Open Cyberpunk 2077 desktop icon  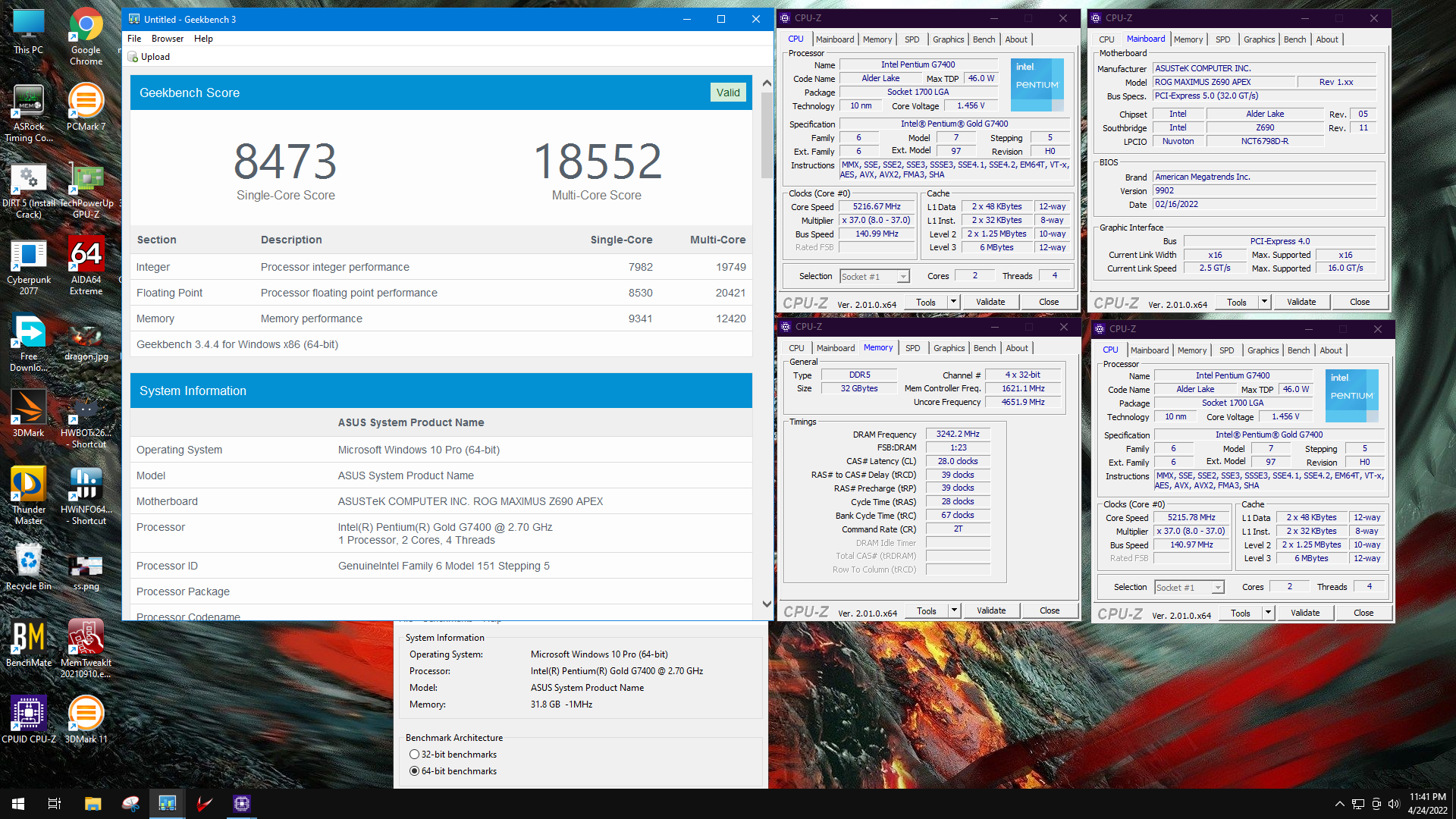pyautogui.click(x=29, y=267)
